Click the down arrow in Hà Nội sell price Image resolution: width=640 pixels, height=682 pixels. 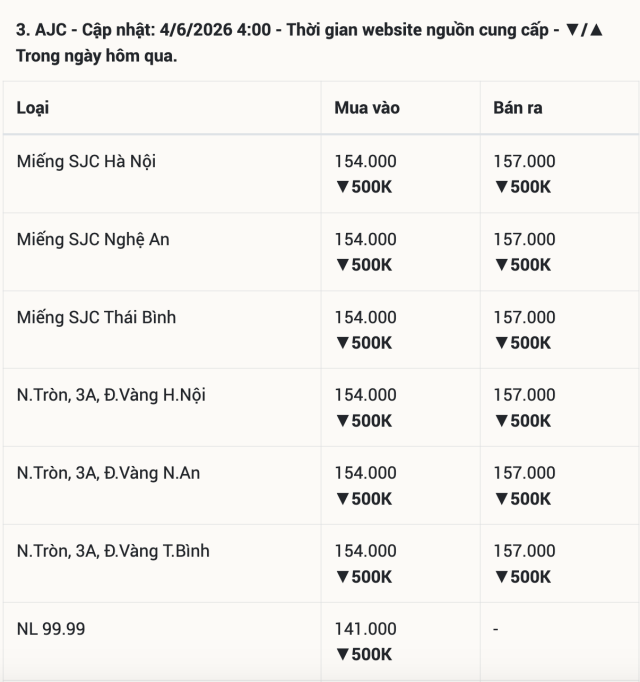(x=501, y=187)
